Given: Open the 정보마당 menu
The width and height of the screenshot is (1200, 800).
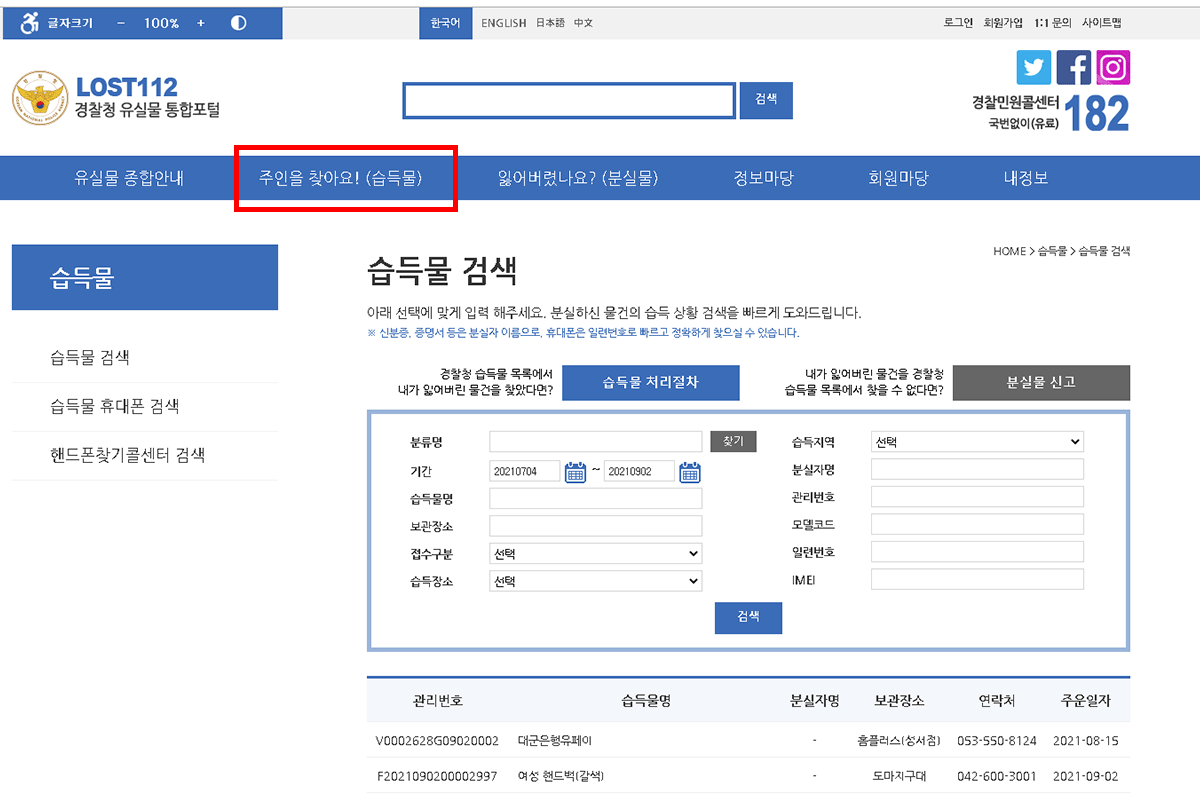Looking at the screenshot, I should coord(763,179).
